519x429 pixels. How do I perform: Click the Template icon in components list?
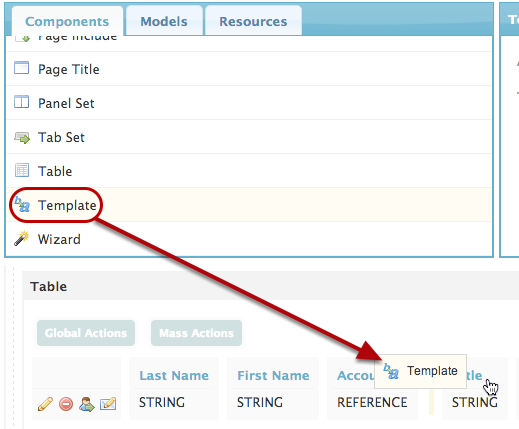click(22, 204)
